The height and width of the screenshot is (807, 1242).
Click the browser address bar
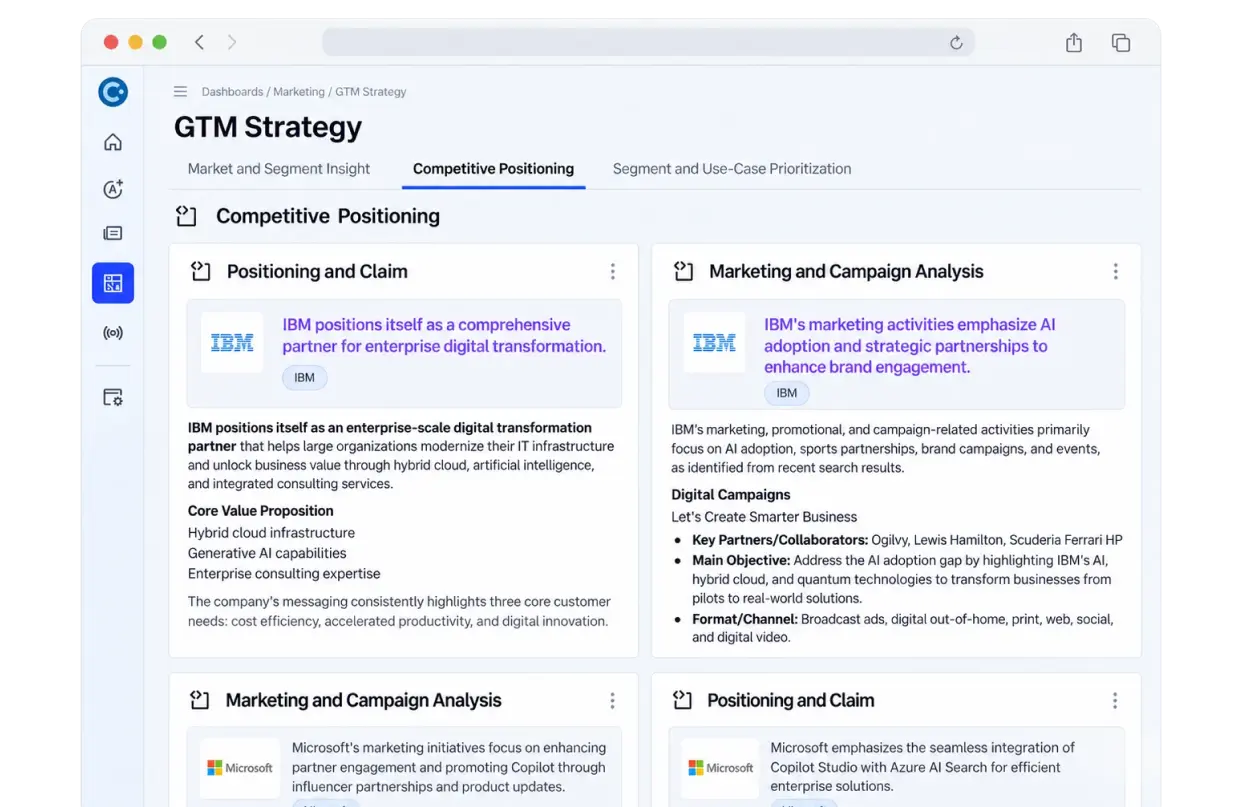click(x=648, y=43)
